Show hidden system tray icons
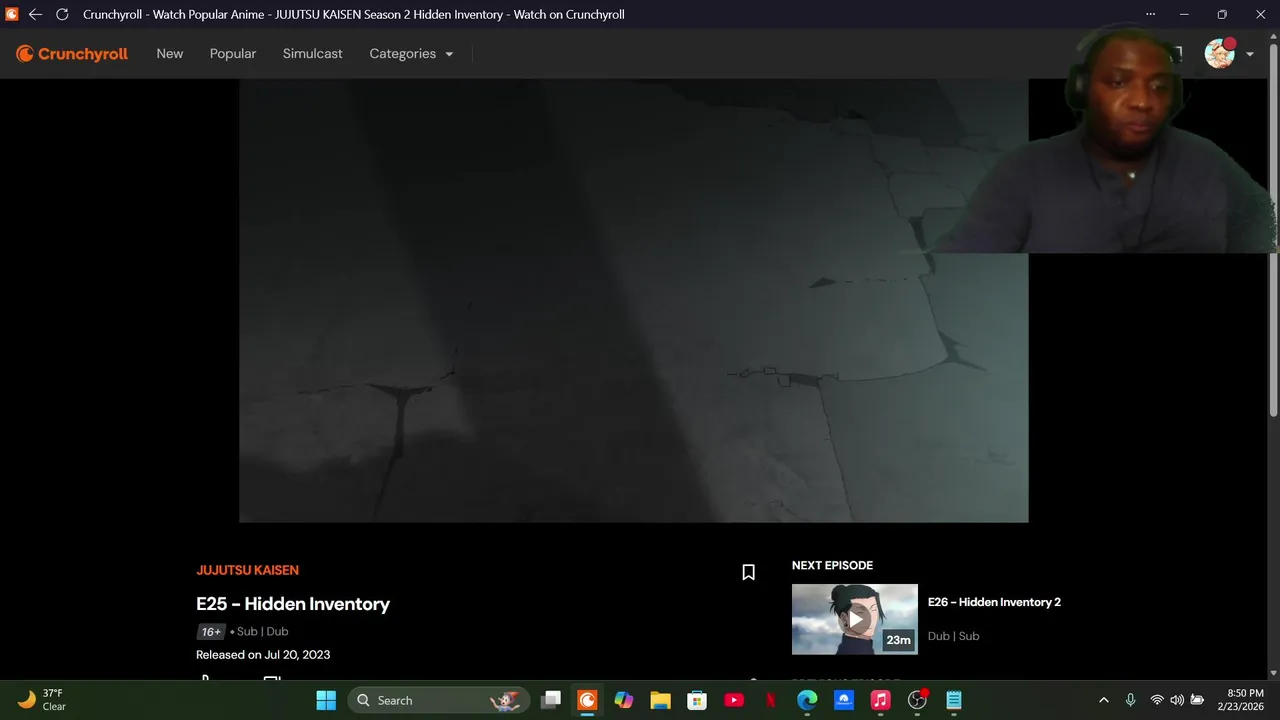Screen dimensions: 1280x720 (1104, 700)
